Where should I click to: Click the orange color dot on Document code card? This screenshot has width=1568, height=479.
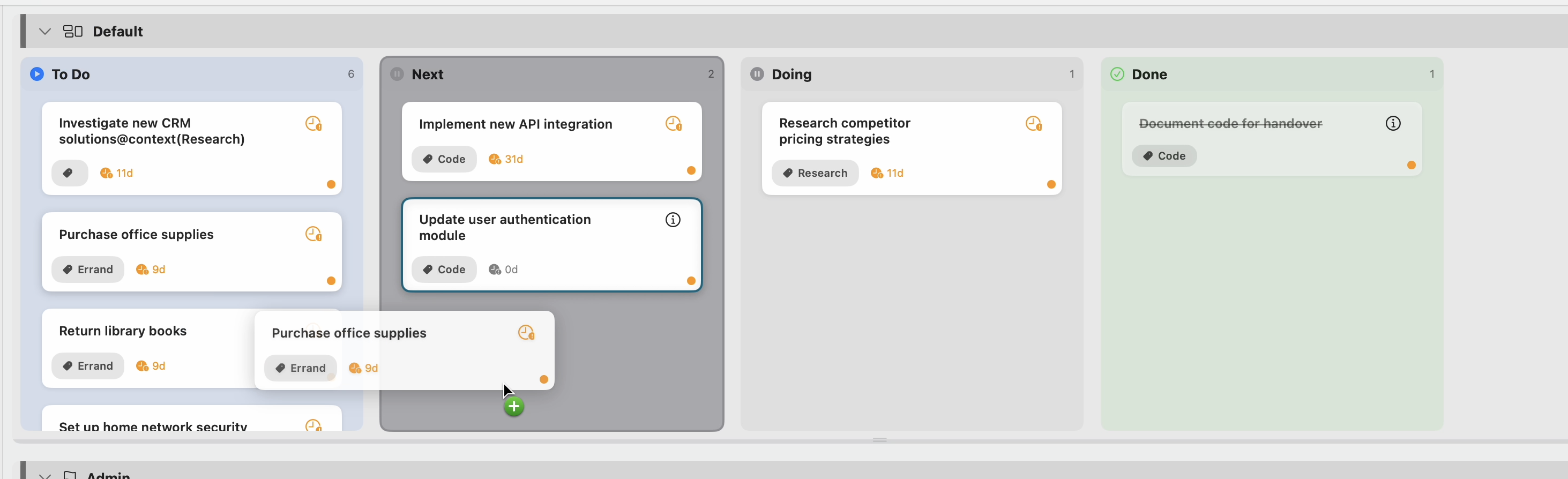tap(1412, 165)
